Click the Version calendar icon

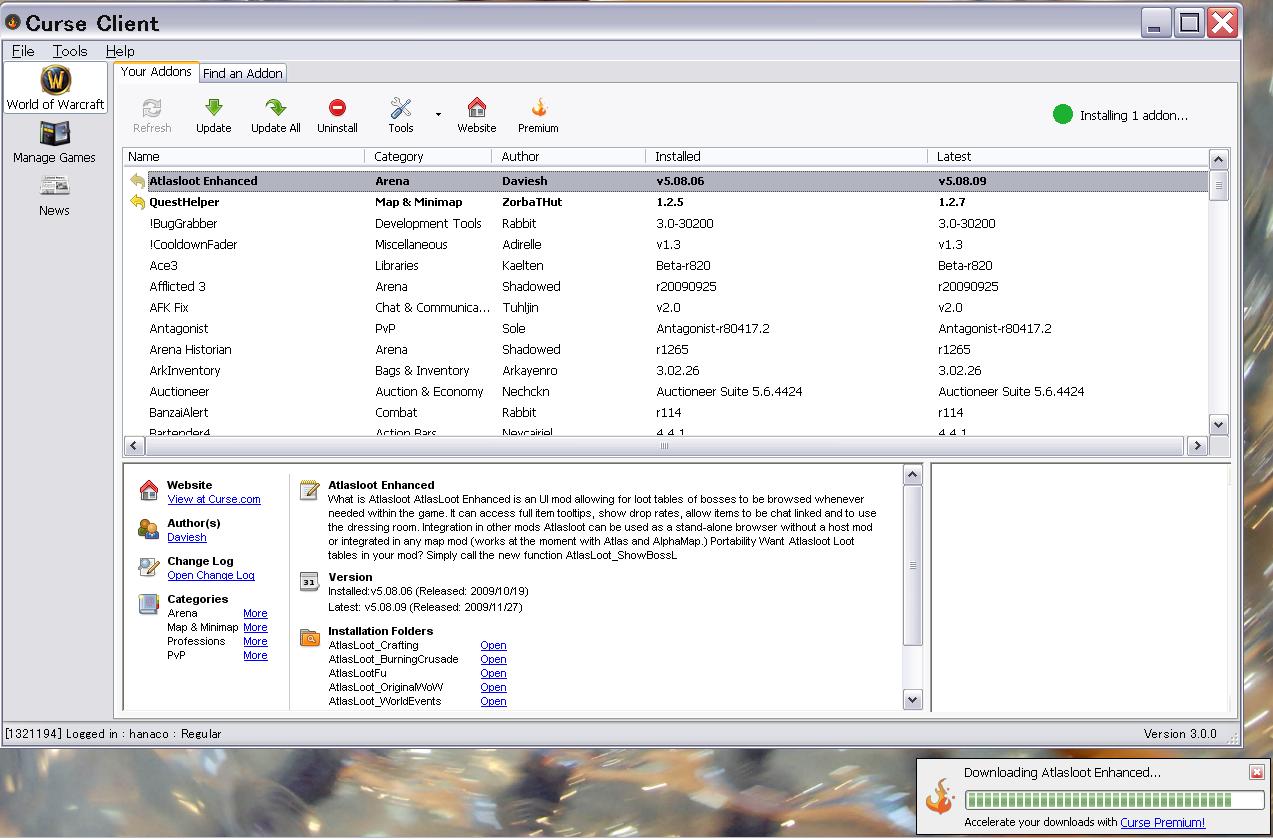(x=310, y=581)
